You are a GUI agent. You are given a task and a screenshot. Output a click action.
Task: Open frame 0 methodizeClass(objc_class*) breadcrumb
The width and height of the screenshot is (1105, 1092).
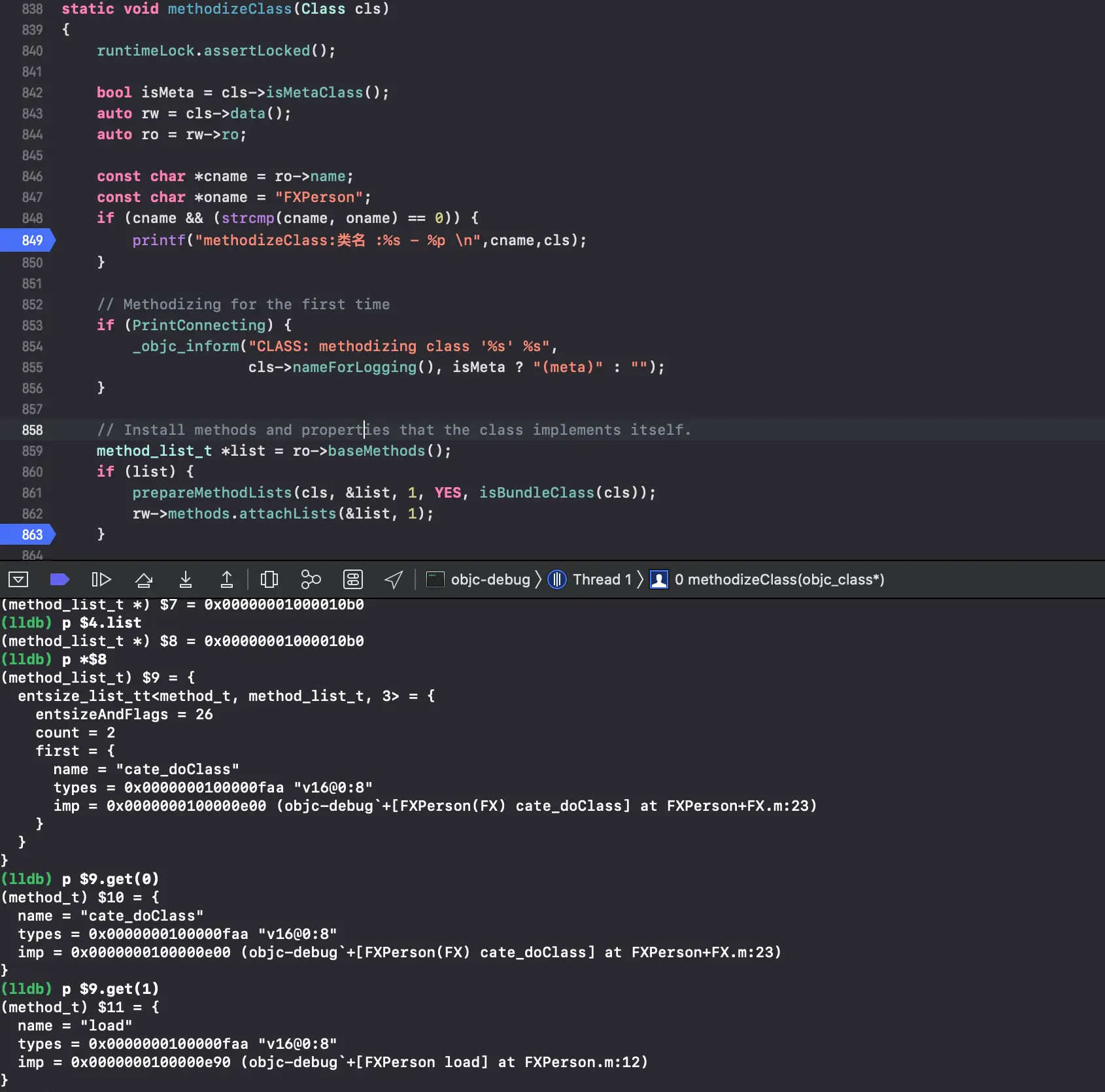(779, 579)
